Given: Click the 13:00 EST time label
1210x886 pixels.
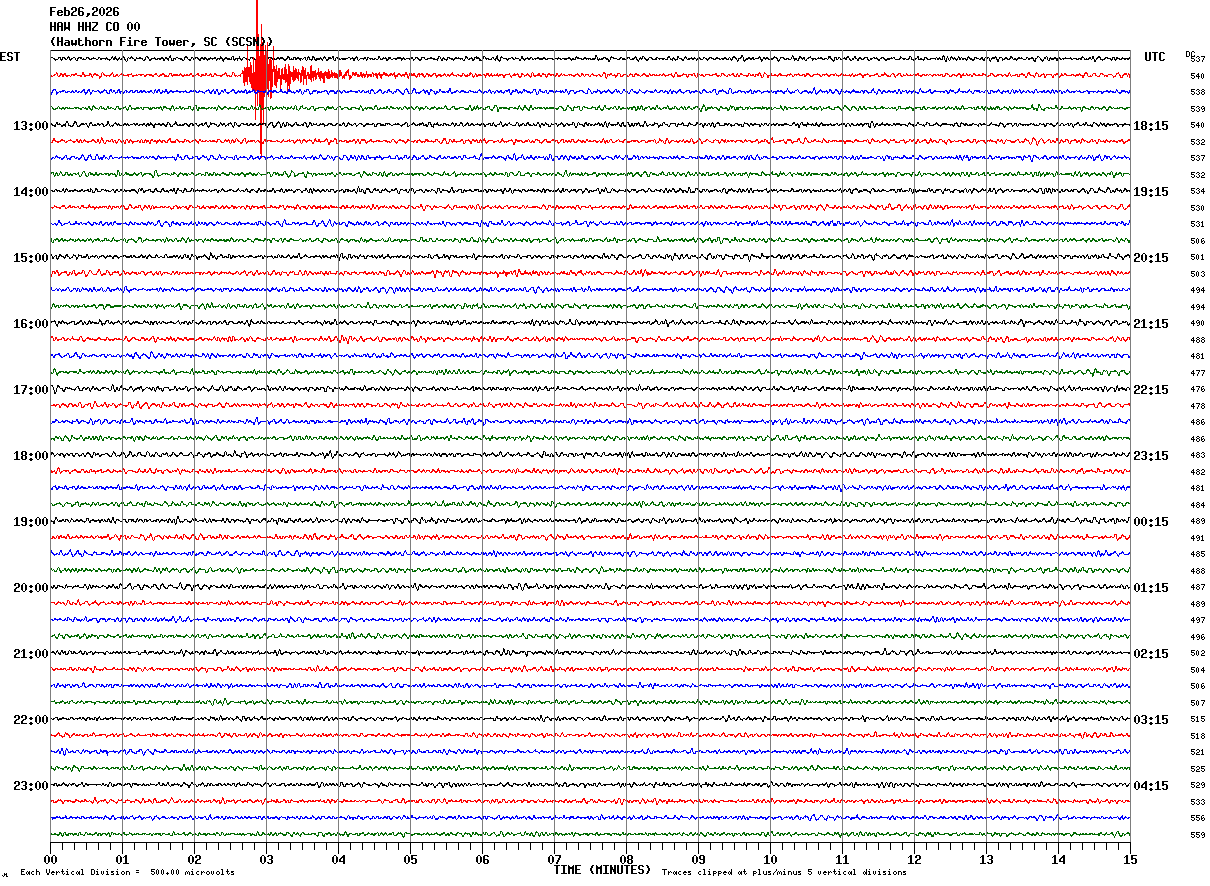Looking at the screenshot, I should click(x=30, y=126).
